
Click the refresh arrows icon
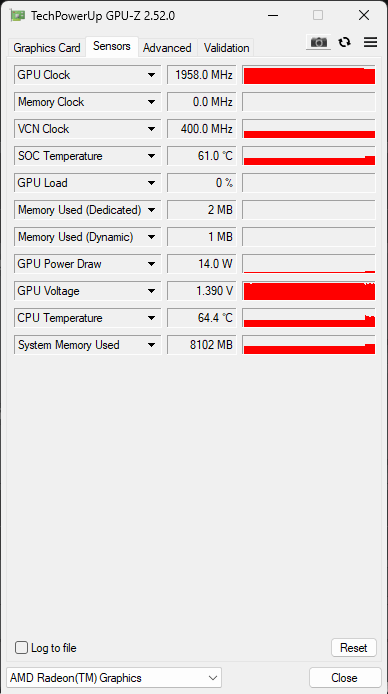(344, 42)
